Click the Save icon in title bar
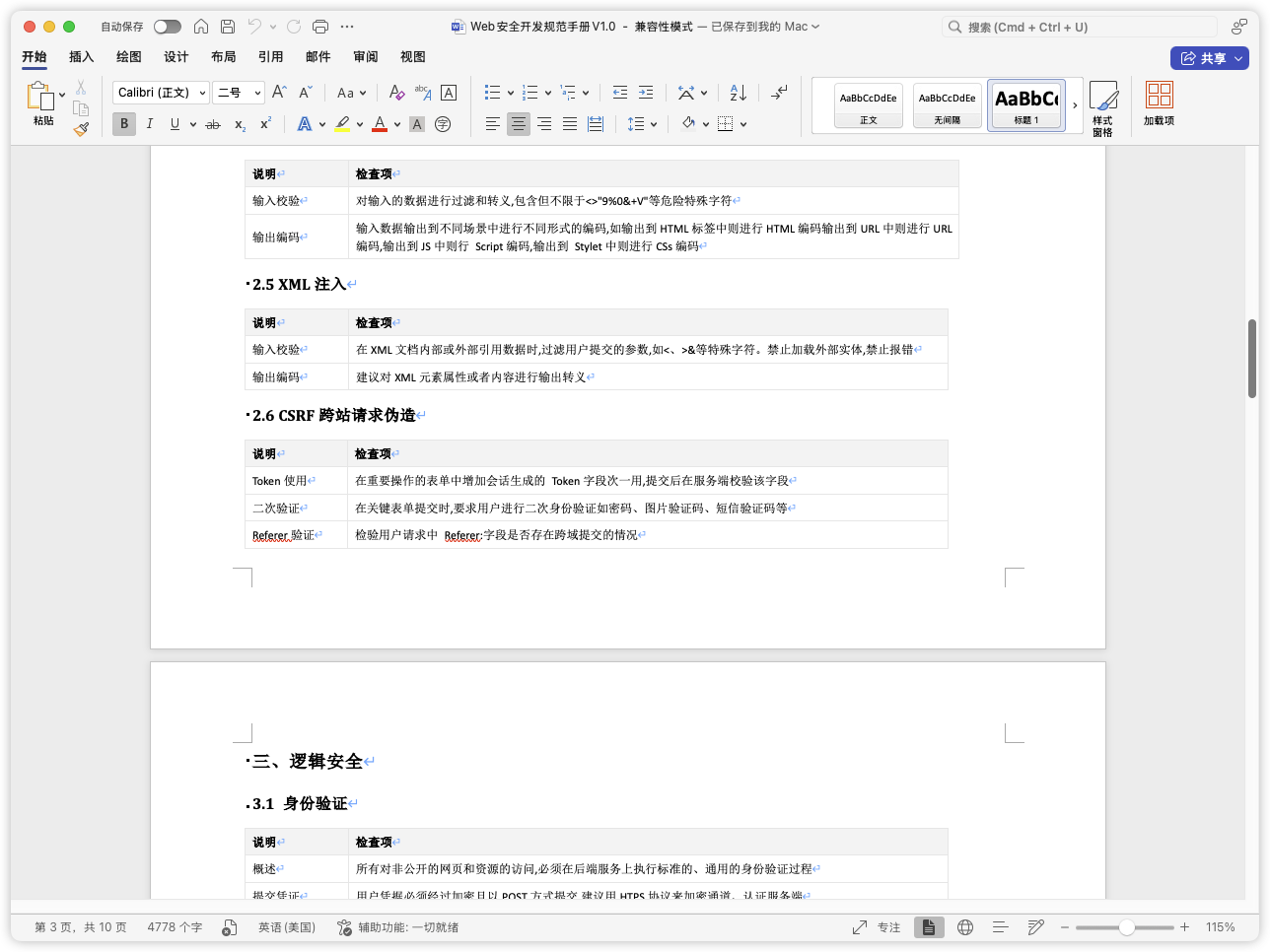1270x952 pixels. coord(228,27)
